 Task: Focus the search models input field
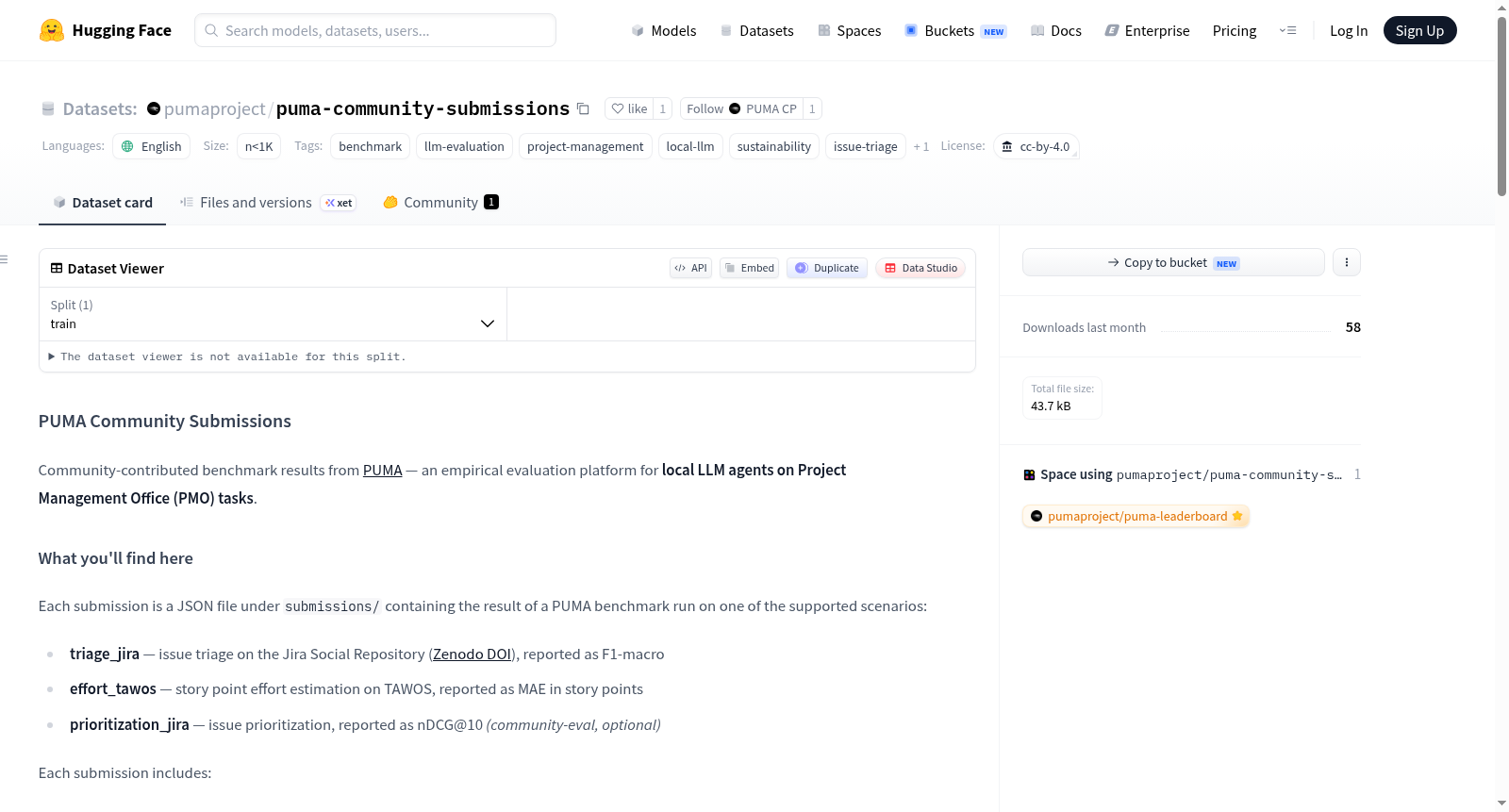(375, 30)
